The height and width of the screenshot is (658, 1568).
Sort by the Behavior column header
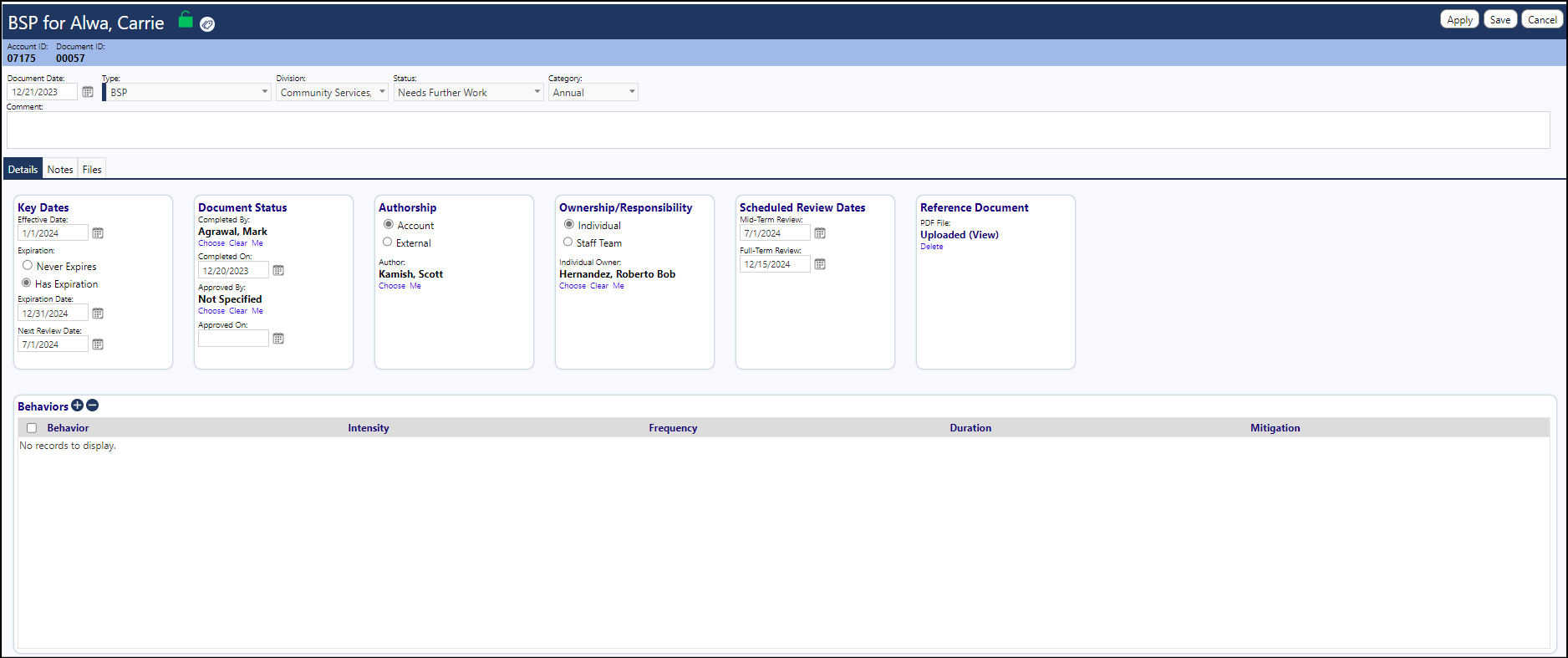(68, 428)
